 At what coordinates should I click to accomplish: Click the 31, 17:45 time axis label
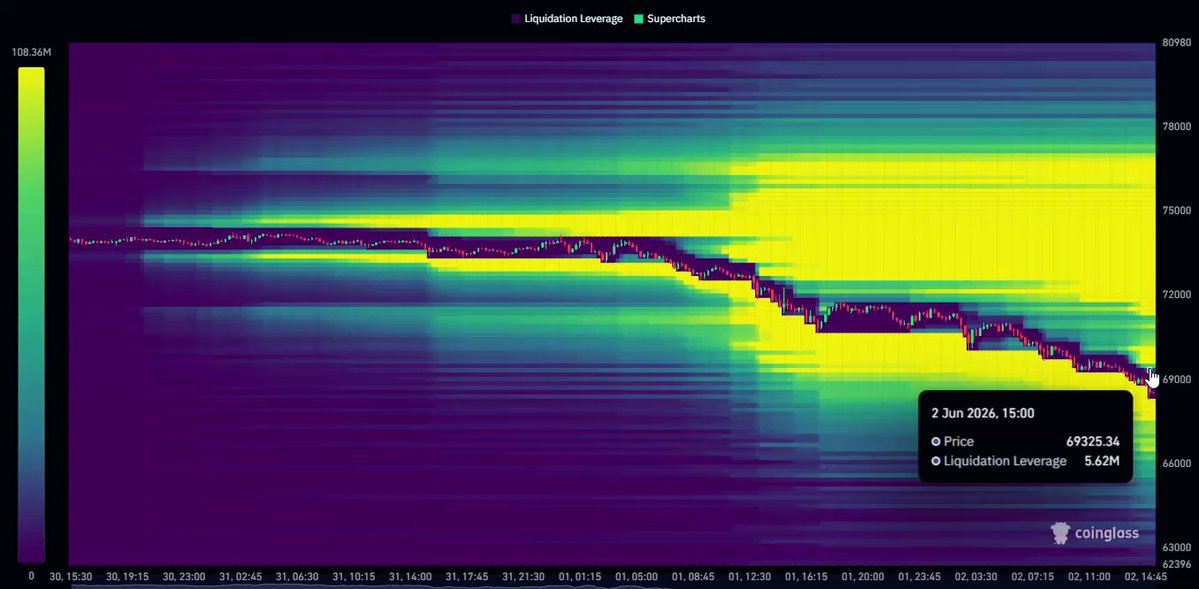coord(467,577)
